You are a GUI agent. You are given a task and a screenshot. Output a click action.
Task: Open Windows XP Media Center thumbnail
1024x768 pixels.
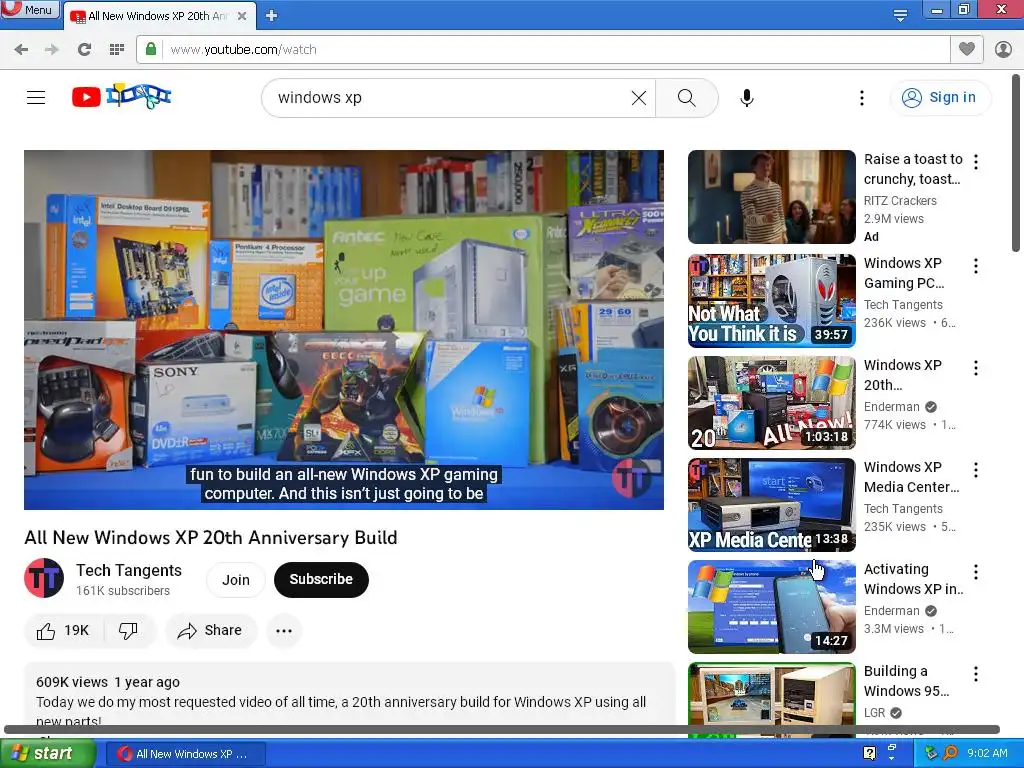coord(771,505)
